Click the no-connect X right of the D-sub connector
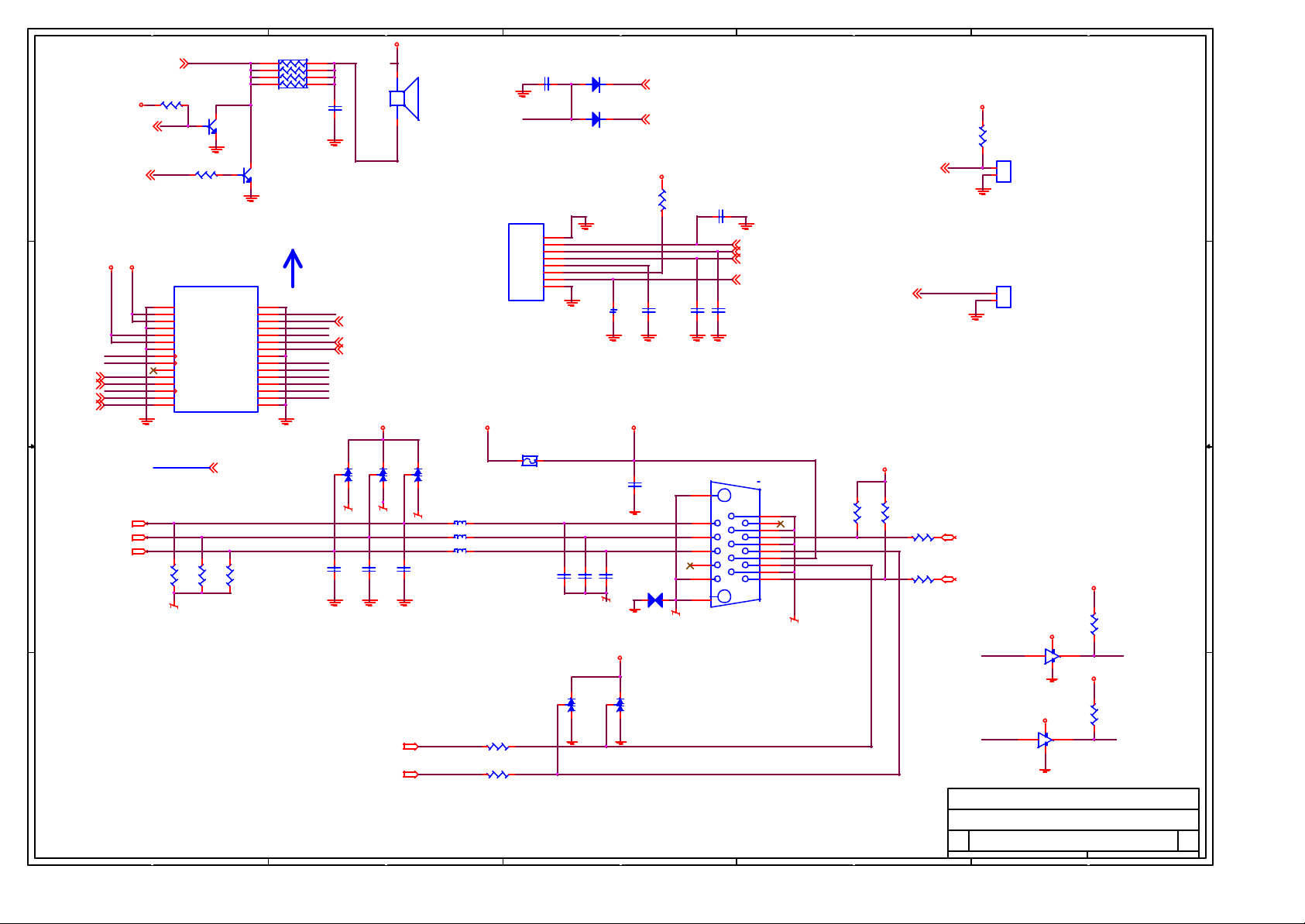Viewport: 1305px width, 924px height. 781,524
